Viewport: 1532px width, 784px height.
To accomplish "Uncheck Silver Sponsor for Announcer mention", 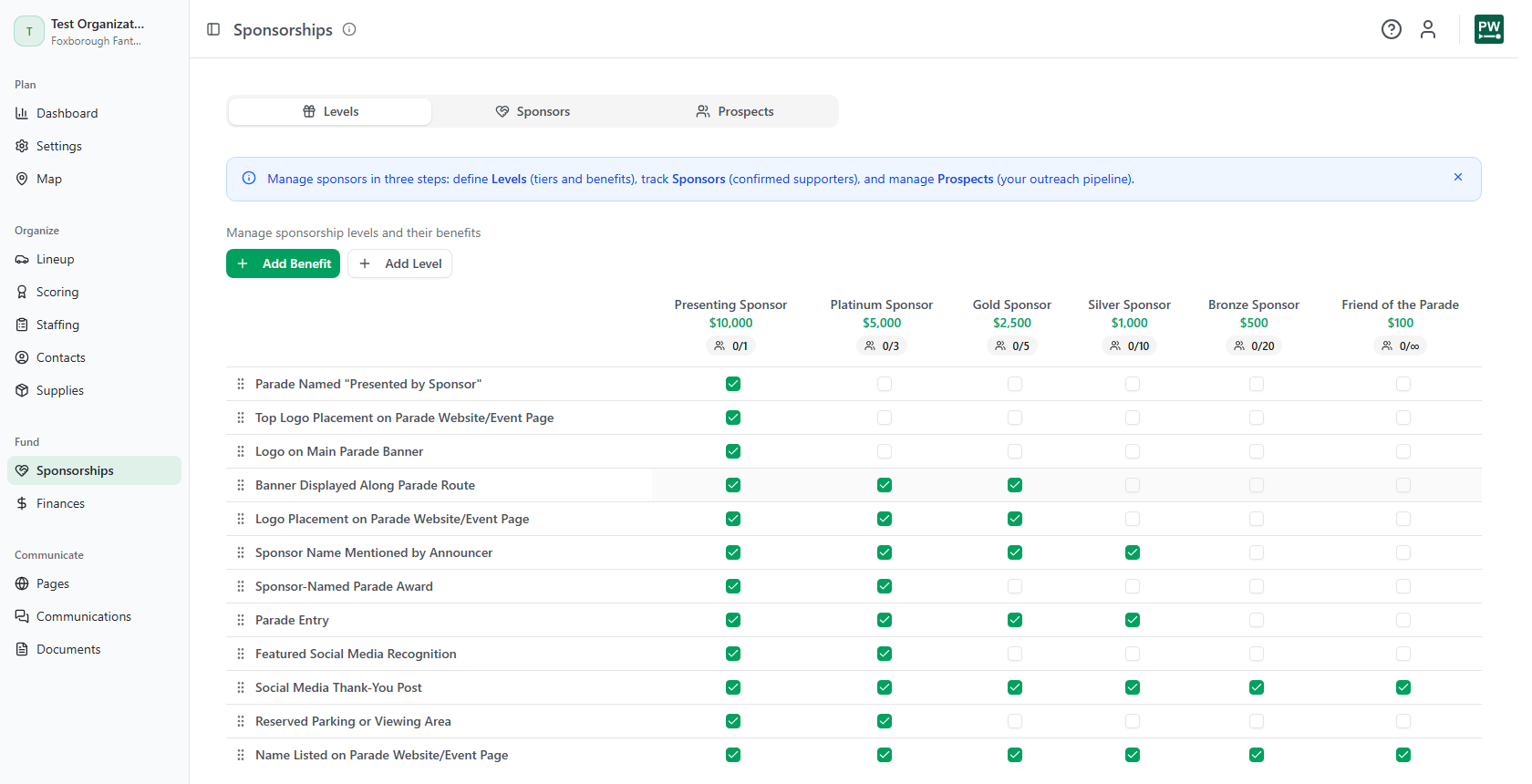I will [x=1133, y=552].
